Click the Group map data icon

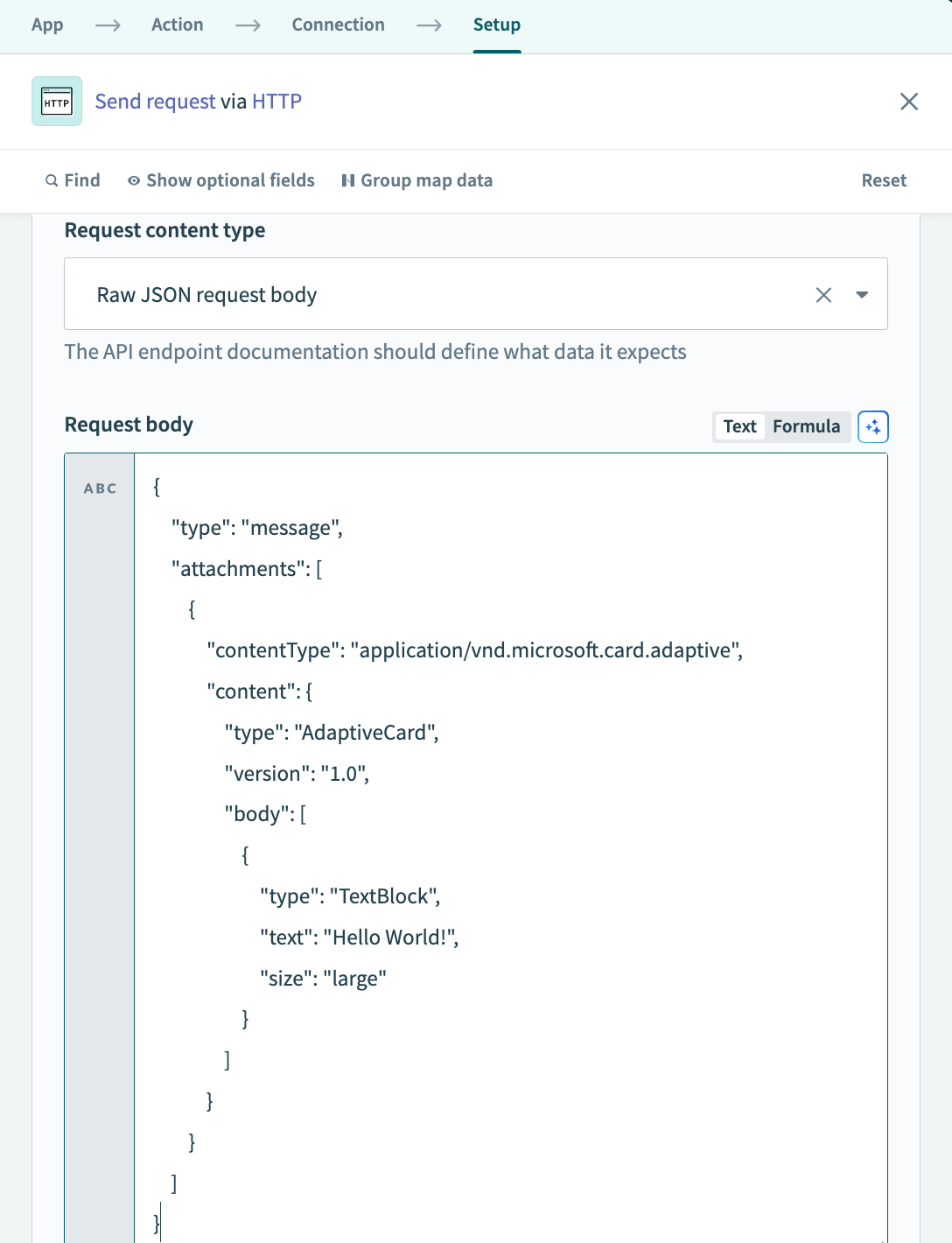point(347,180)
